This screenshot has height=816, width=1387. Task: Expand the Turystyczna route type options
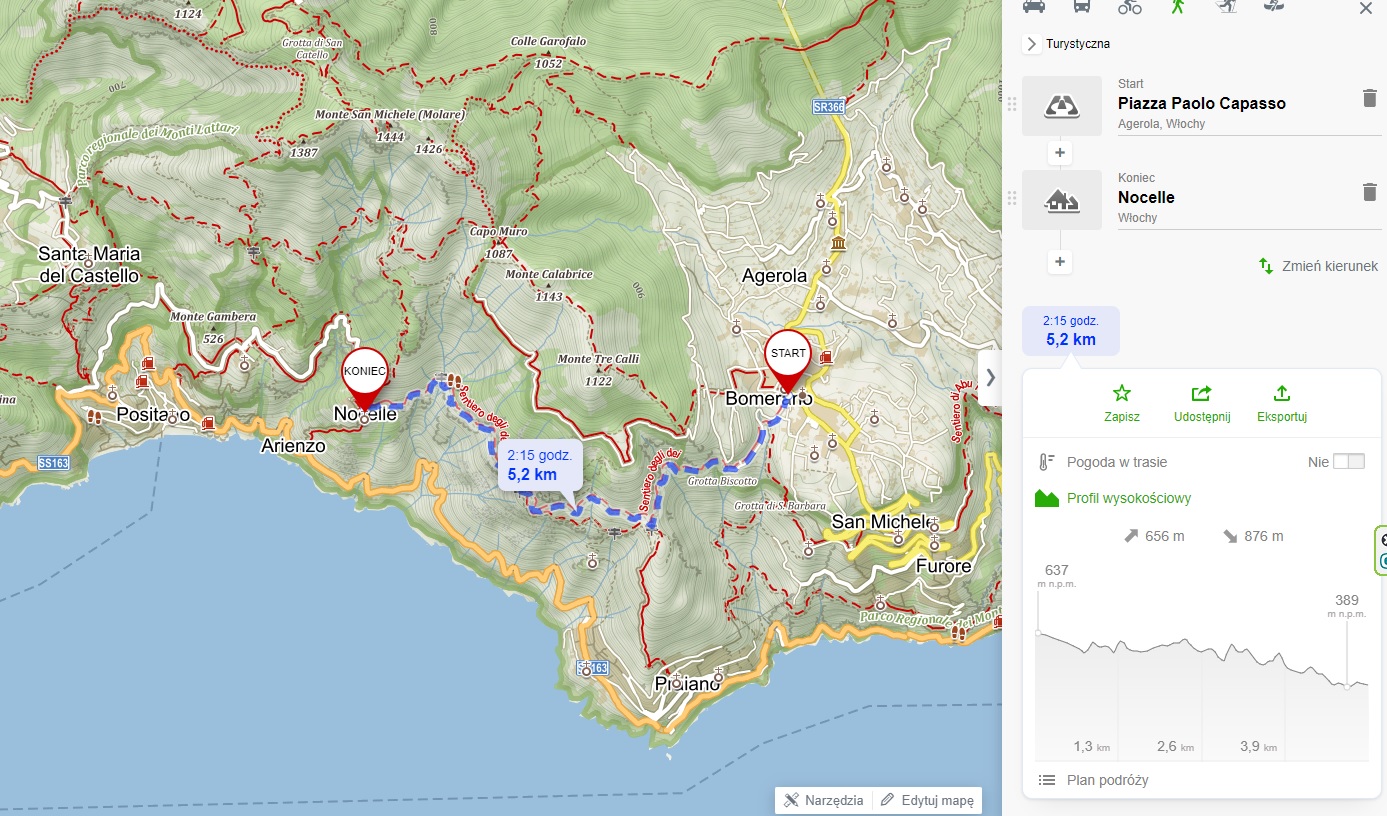click(x=1032, y=44)
